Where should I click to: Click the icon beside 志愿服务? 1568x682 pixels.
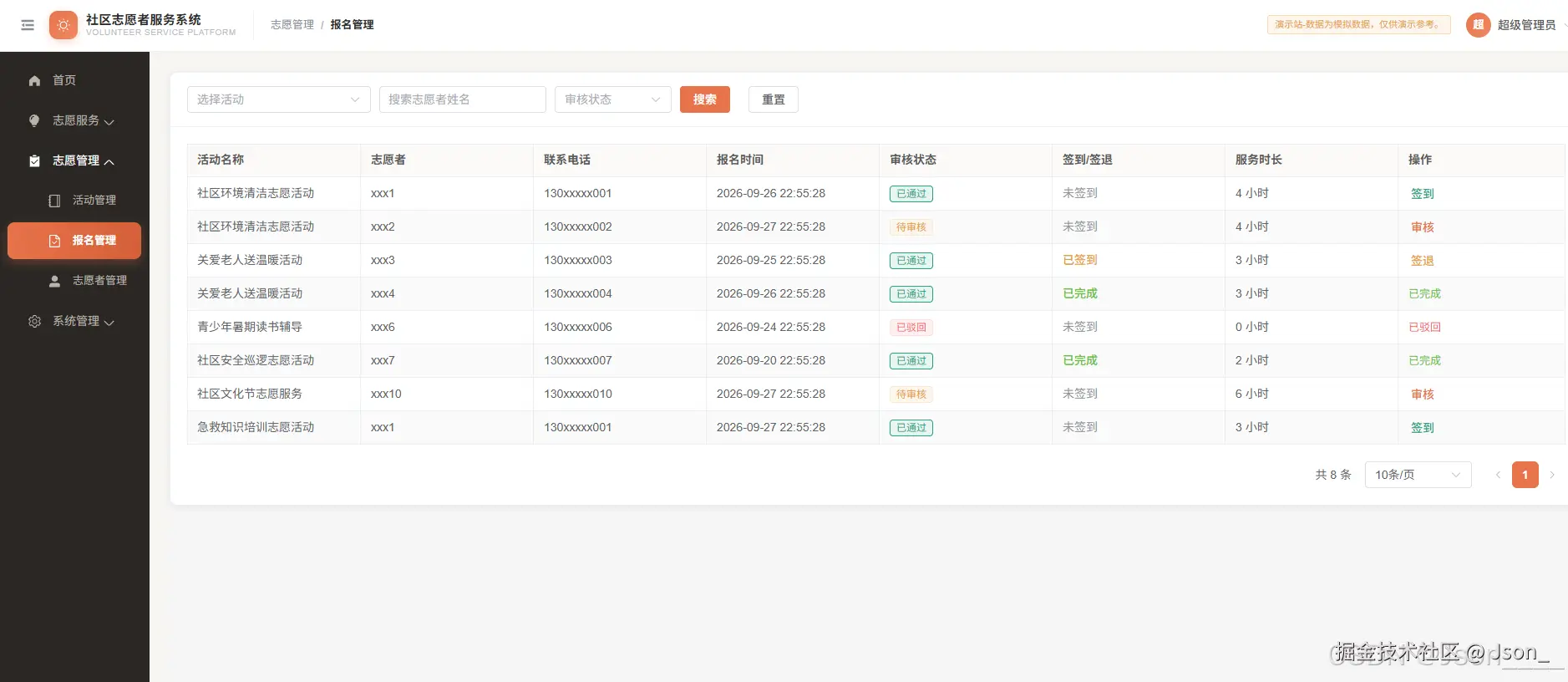34,120
